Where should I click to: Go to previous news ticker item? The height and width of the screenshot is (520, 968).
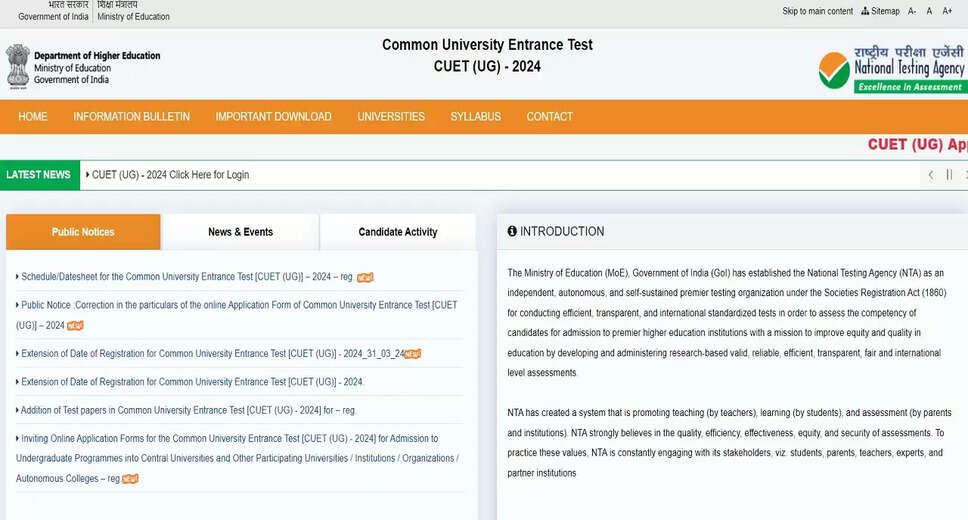(930, 175)
